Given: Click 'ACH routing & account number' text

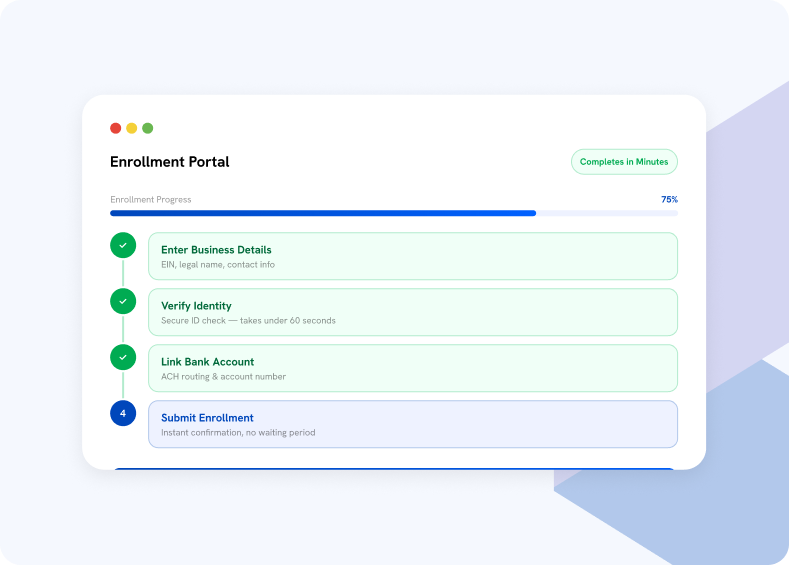Looking at the screenshot, I should pos(223,376).
